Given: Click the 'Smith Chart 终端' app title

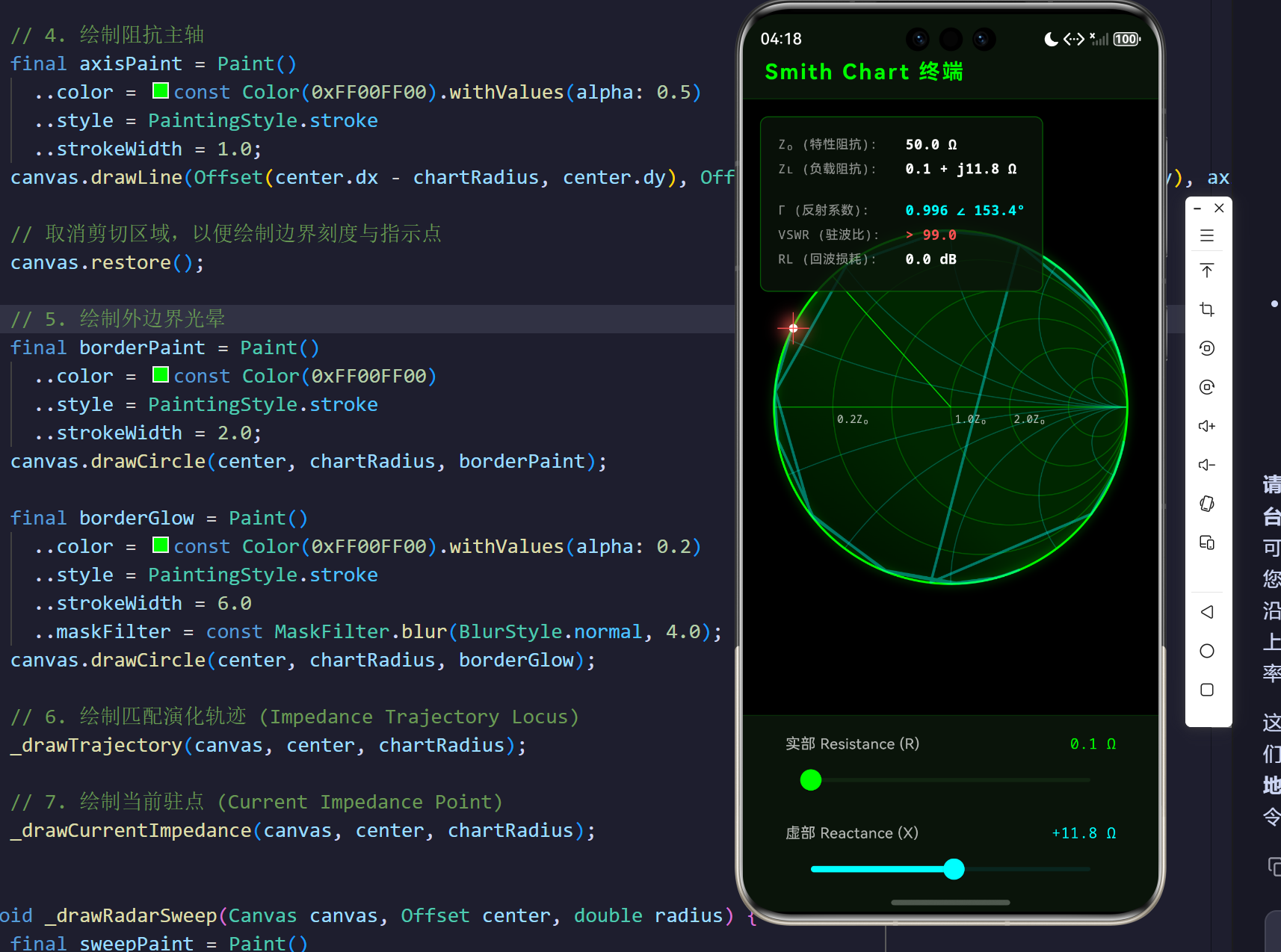Looking at the screenshot, I should click(864, 72).
